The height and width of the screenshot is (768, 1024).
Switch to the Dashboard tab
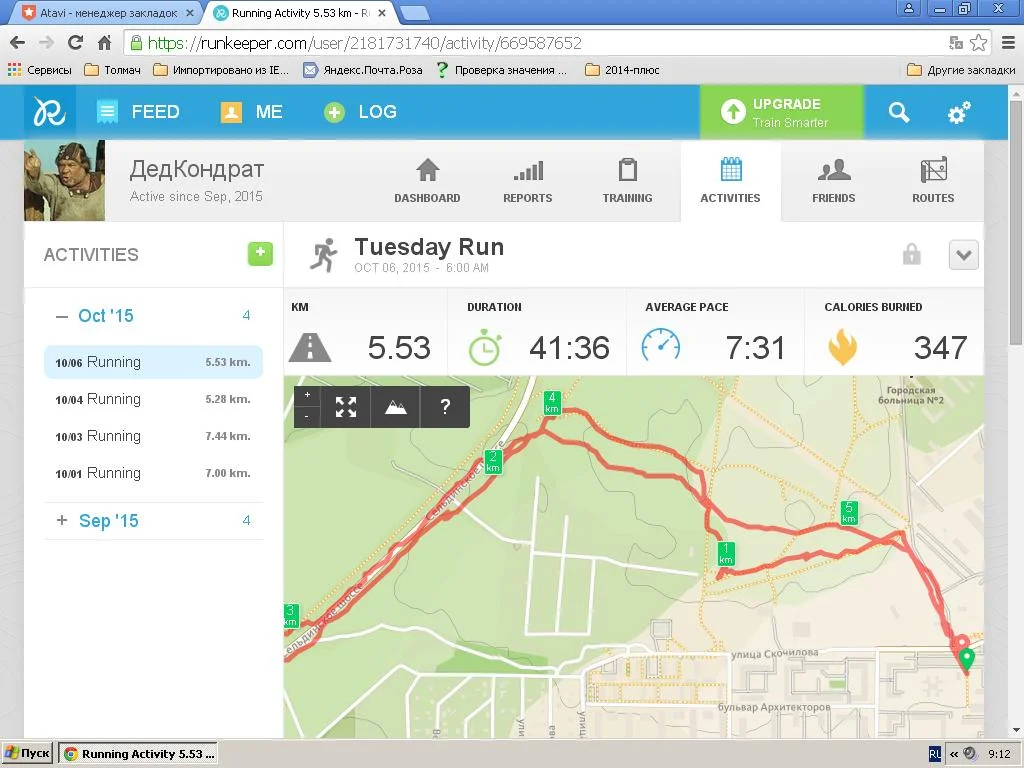(427, 181)
